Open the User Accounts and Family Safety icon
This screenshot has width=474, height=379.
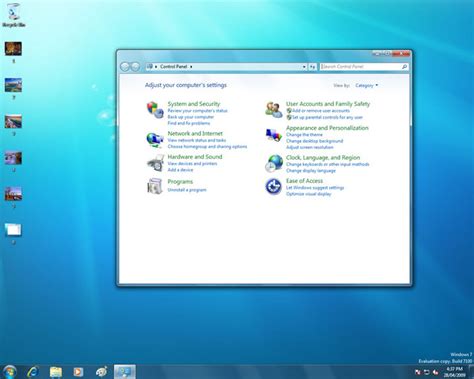tap(274, 110)
